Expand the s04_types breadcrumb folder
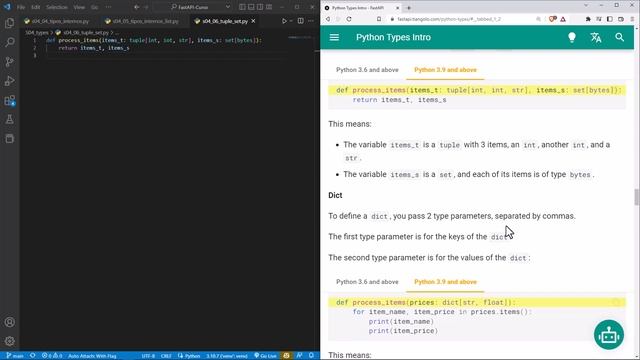640x360 pixels. 37,32
